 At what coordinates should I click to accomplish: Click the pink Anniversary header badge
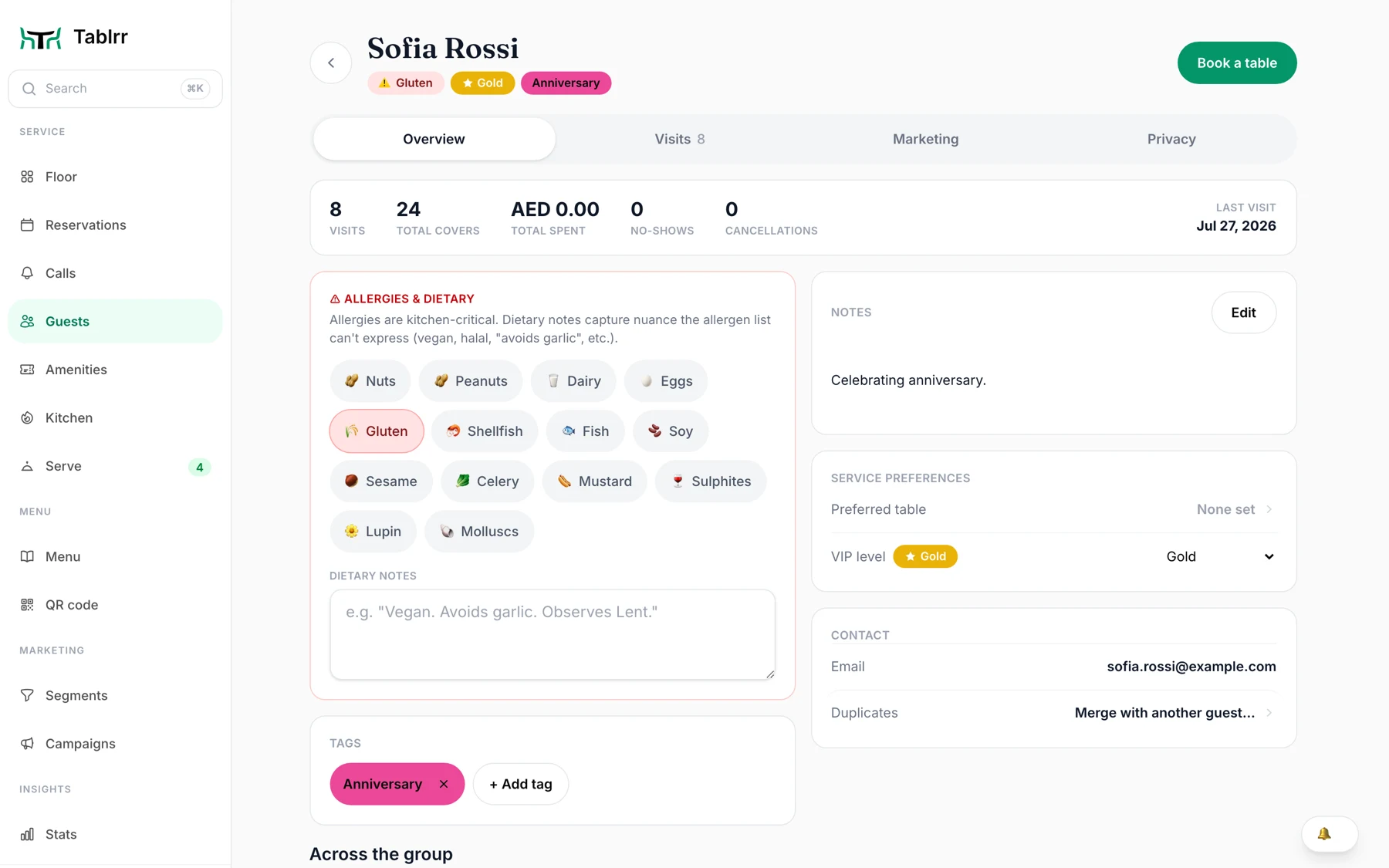tap(566, 83)
